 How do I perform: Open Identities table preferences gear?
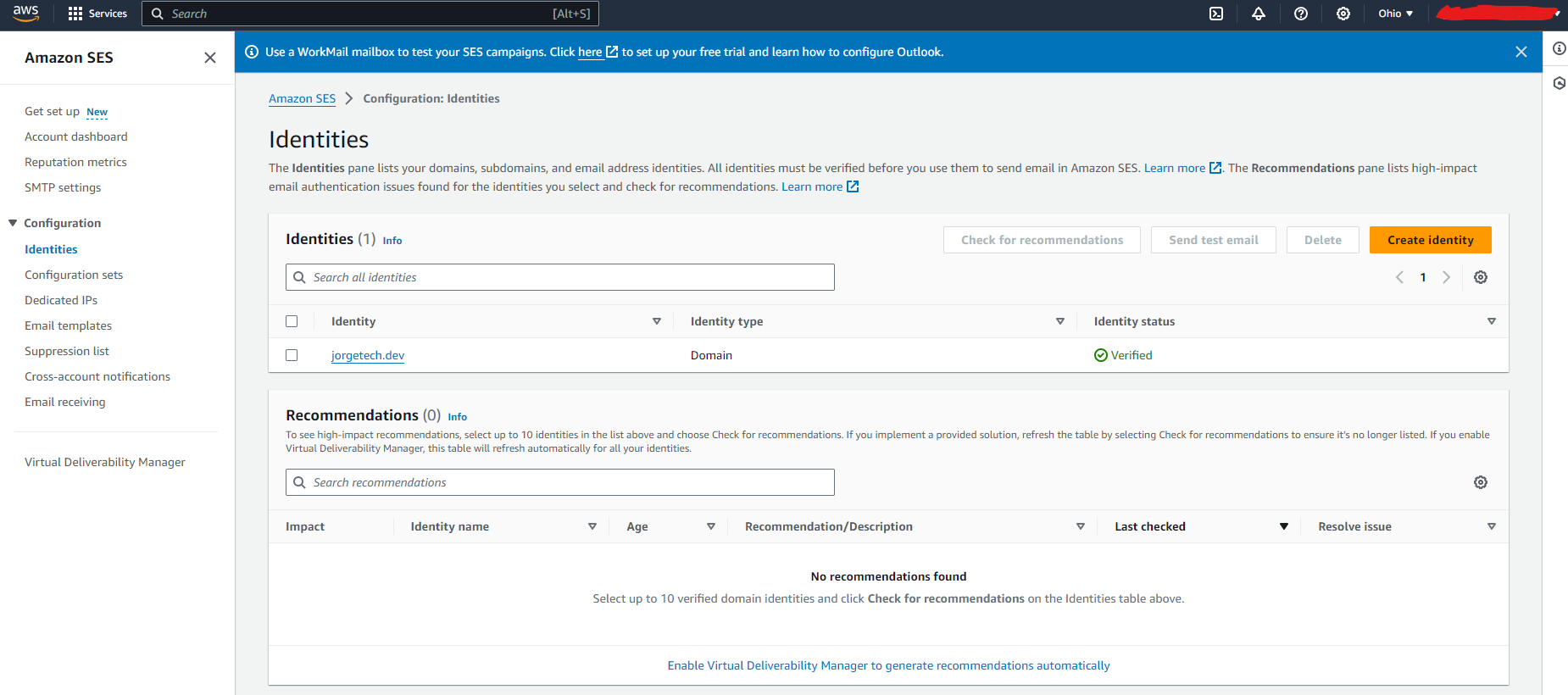point(1481,277)
